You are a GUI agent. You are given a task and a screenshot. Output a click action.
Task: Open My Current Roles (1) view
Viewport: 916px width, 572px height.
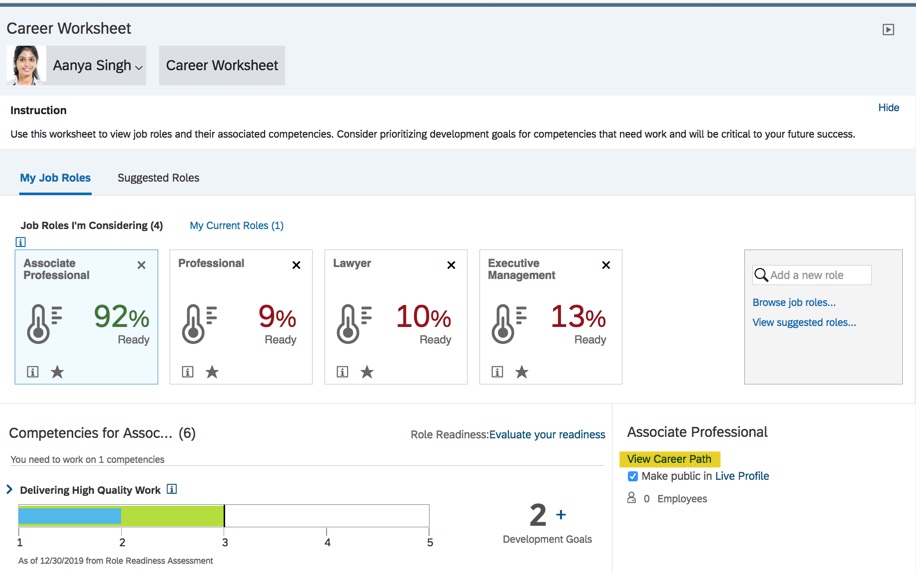[236, 226]
